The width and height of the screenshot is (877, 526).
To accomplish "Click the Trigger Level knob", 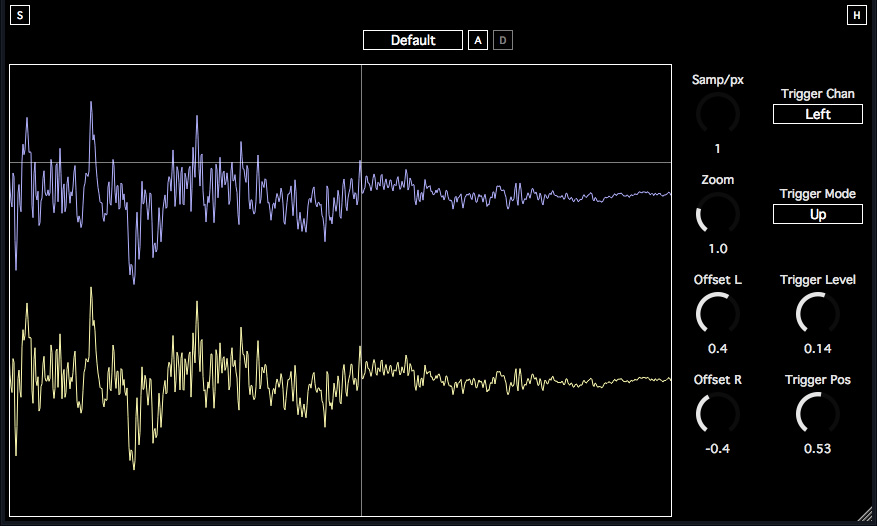I will tap(818, 314).
